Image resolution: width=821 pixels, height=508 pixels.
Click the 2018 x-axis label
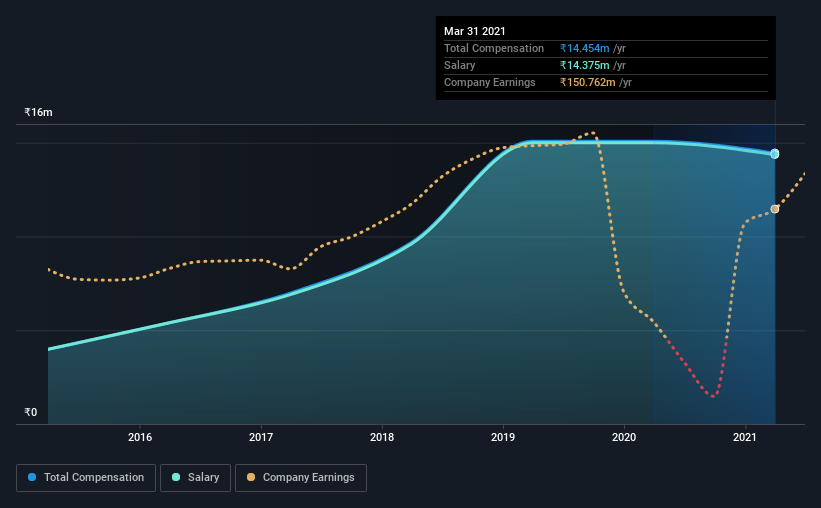coord(382,437)
